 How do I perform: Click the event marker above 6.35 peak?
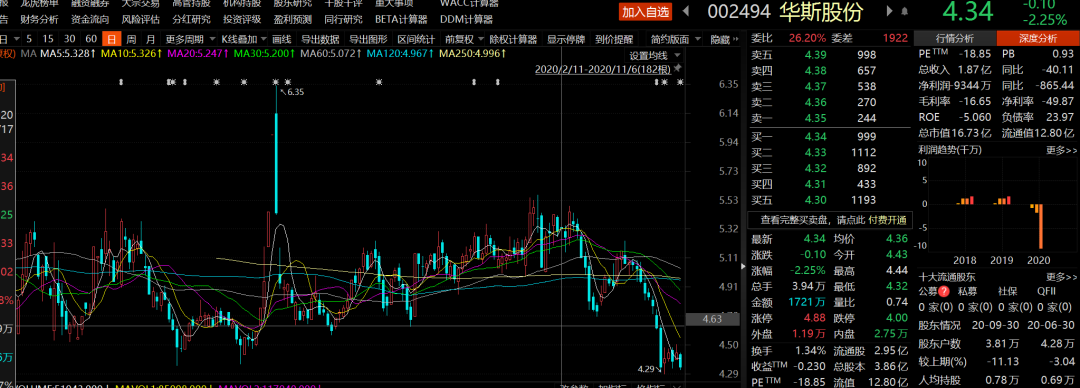277,82
